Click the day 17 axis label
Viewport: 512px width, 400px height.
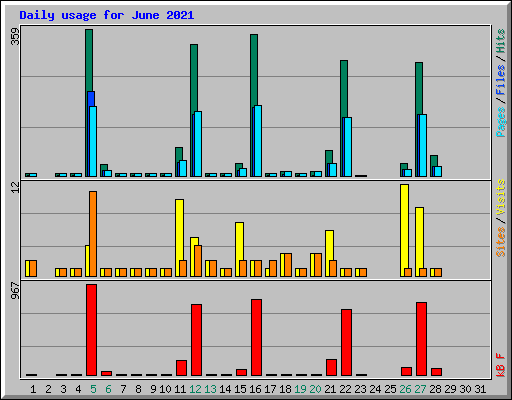tap(270, 389)
